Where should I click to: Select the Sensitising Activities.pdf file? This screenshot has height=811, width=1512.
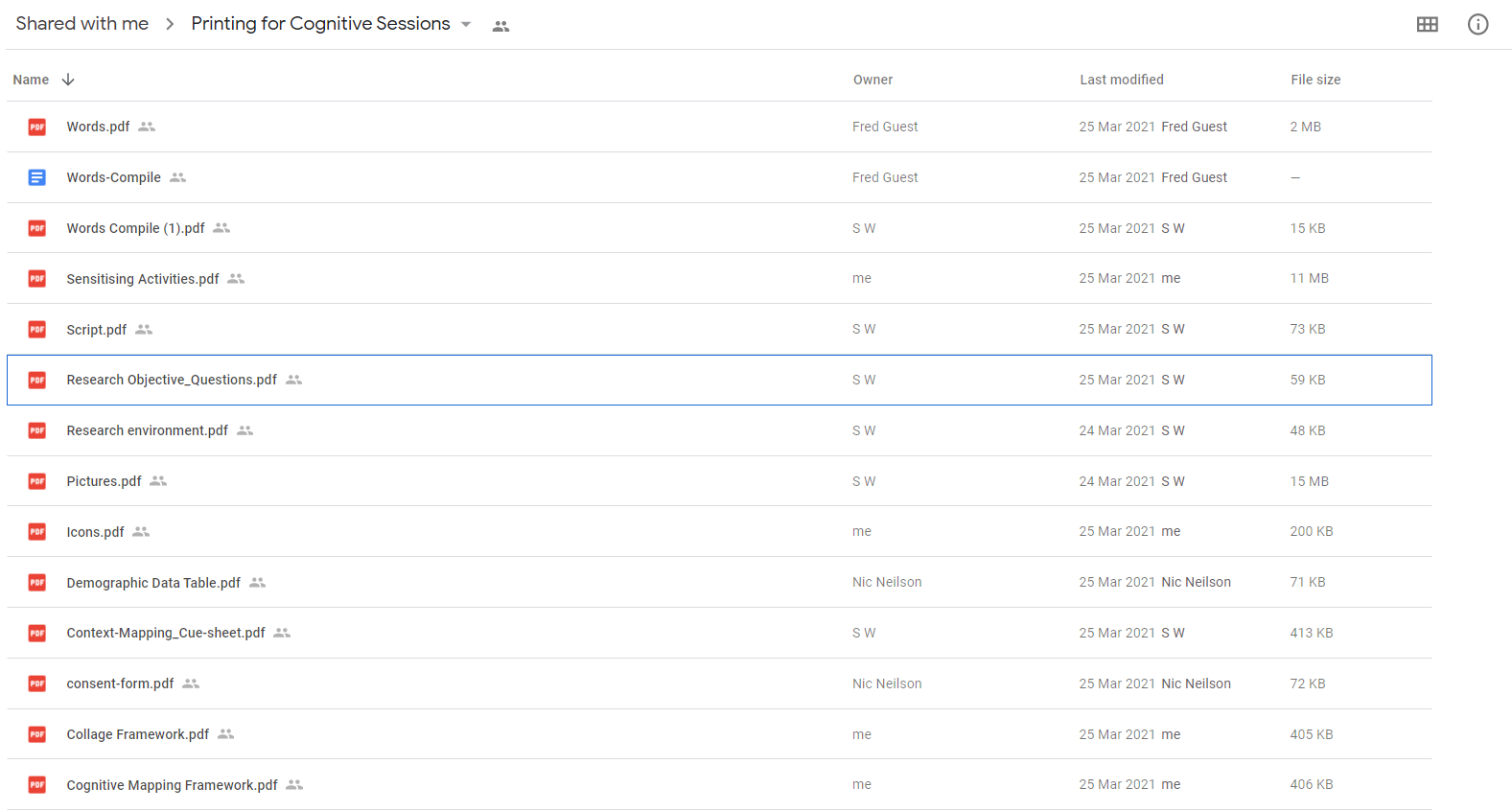(143, 279)
